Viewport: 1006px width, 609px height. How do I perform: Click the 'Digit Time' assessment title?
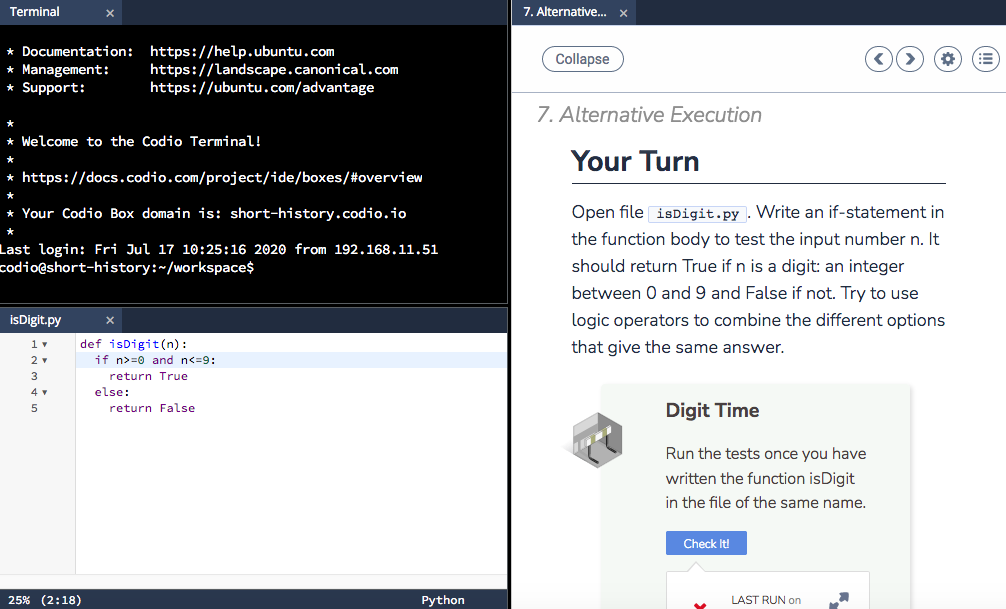(712, 410)
